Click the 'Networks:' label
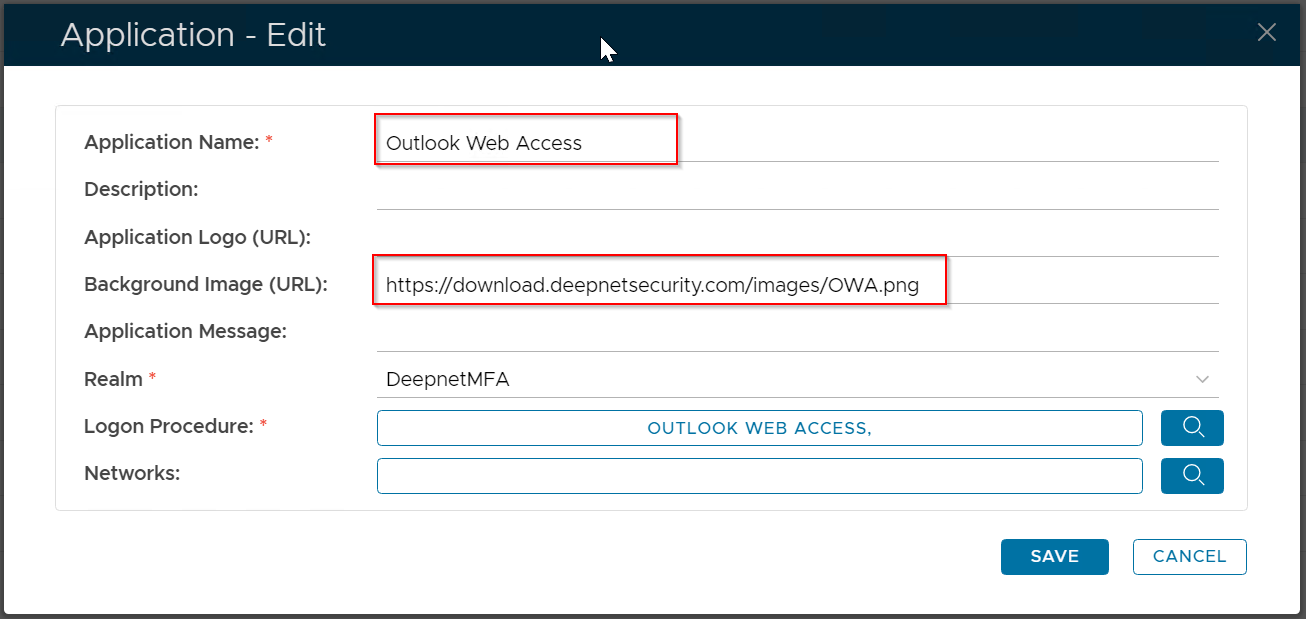 click(132, 473)
